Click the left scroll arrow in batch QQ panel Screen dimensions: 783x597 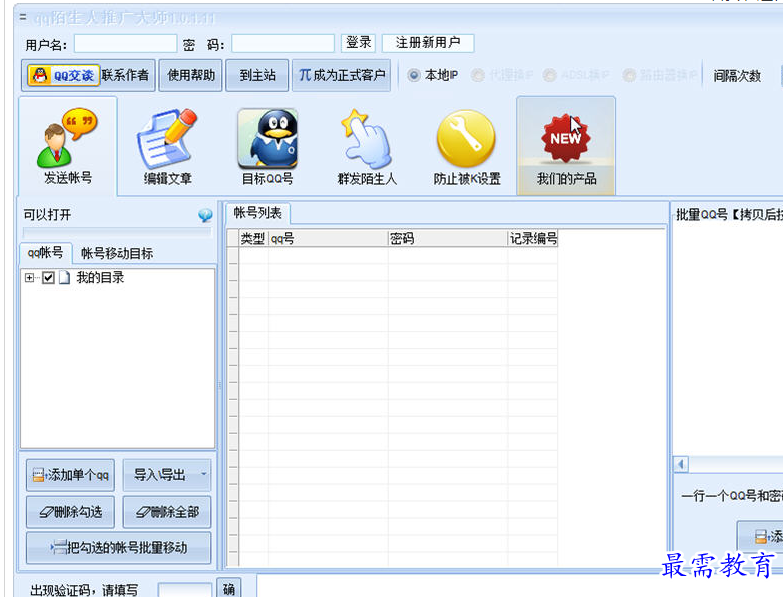pyautogui.click(x=681, y=464)
